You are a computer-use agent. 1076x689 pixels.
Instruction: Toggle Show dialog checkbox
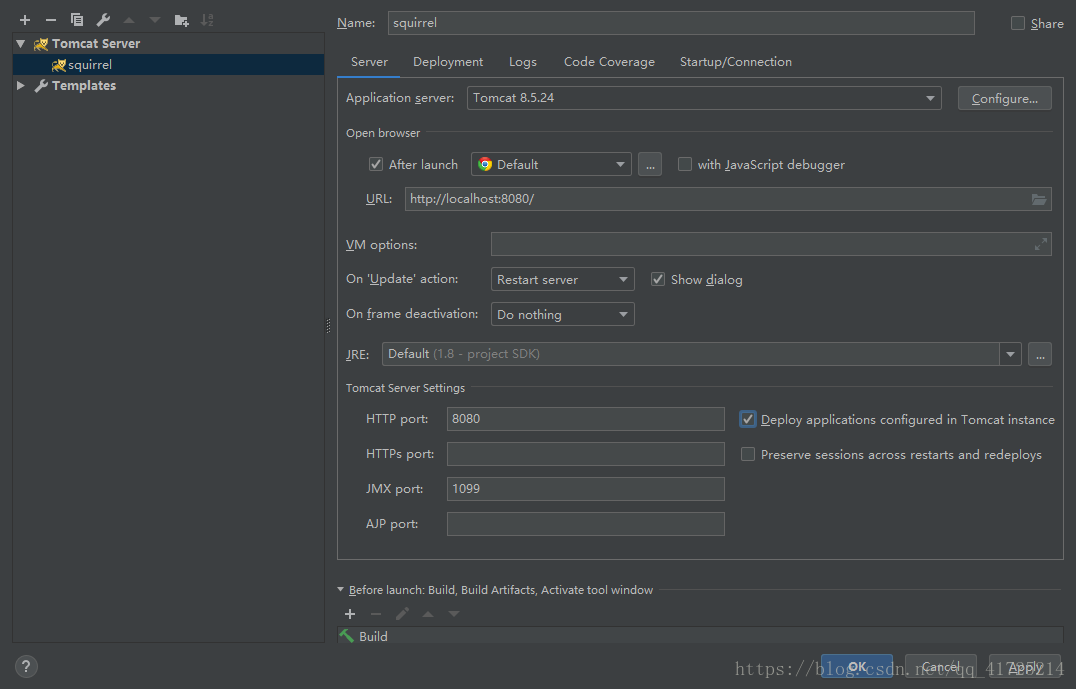tap(657, 279)
